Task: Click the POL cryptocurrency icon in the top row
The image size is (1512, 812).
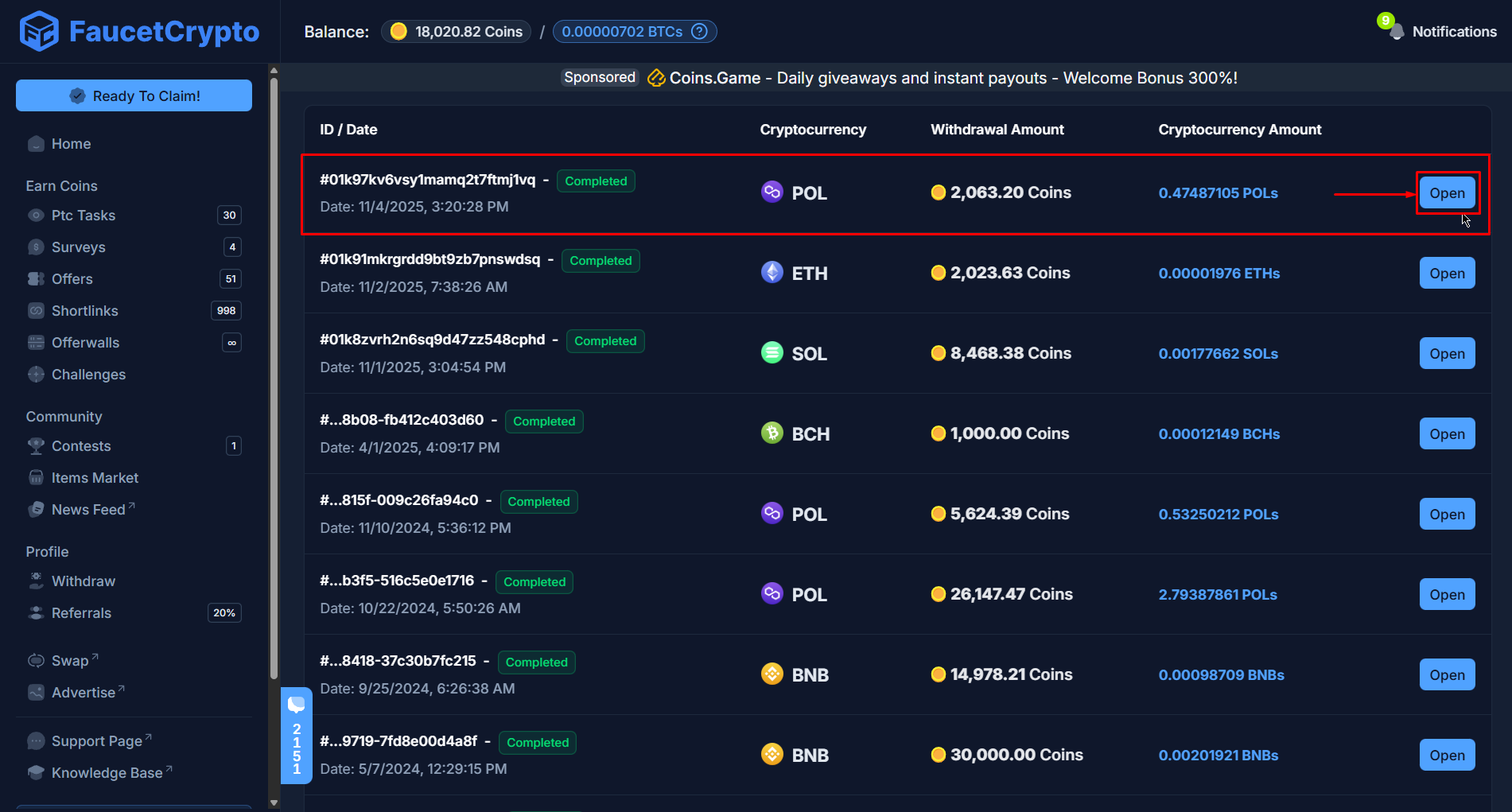Action: (772, 192)
